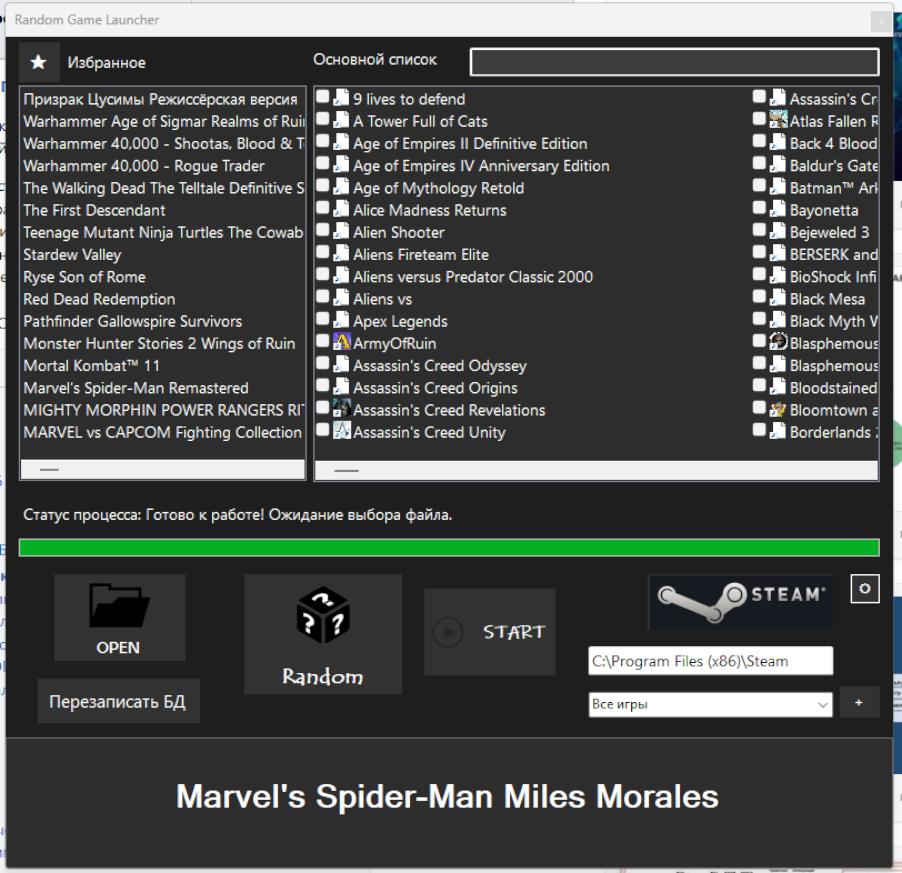902x873 pixels.
Task: Open the folder icon labeled OPEN
Action: tap(120, 617)
